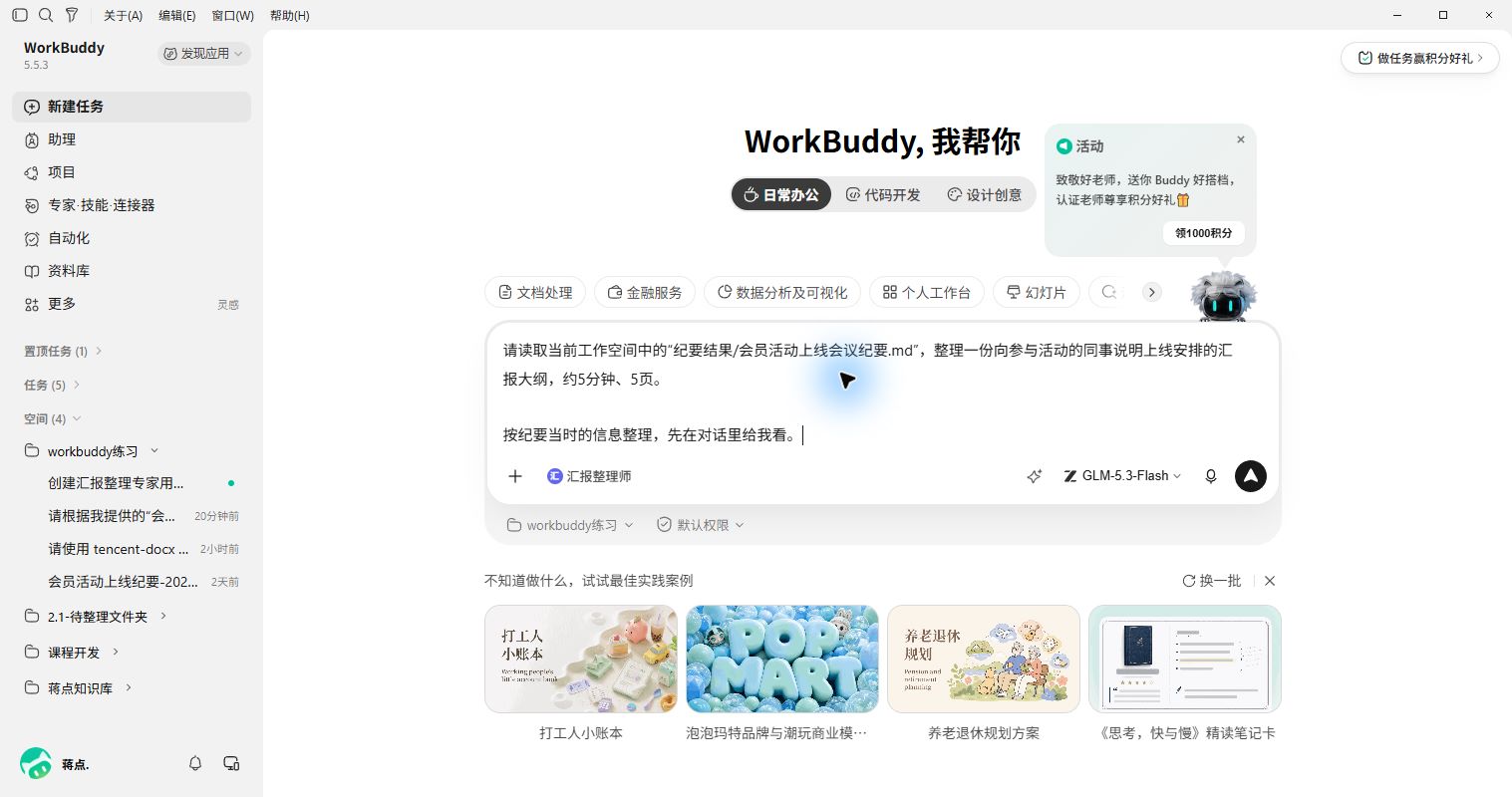Switch to the 设计创意 tab

click(x=984, y=195)
